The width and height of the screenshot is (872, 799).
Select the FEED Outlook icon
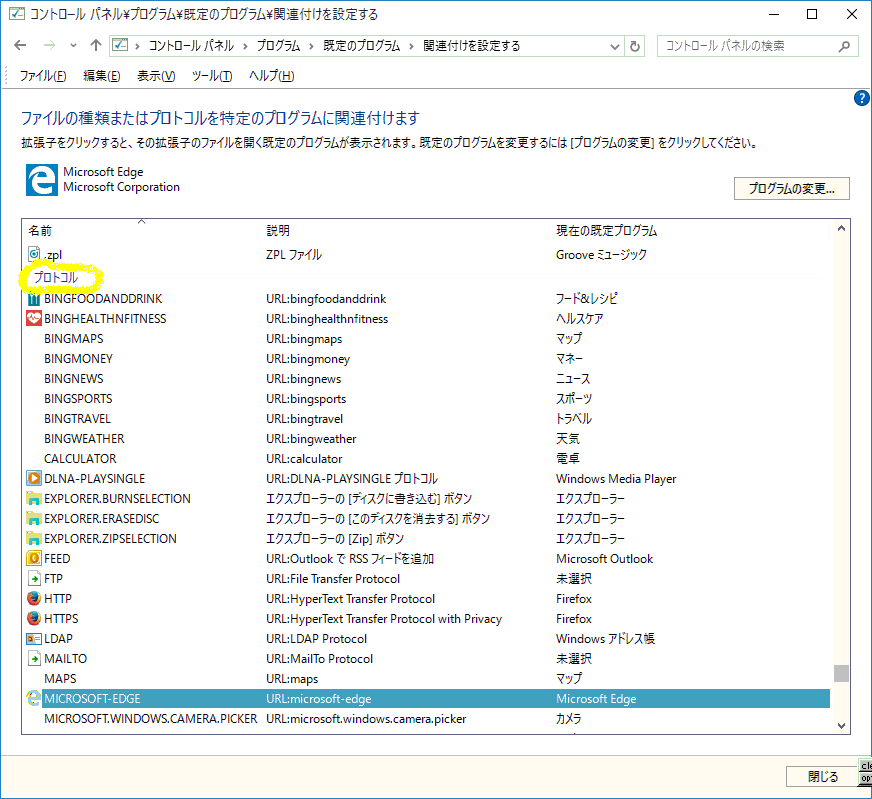[34, 558]
